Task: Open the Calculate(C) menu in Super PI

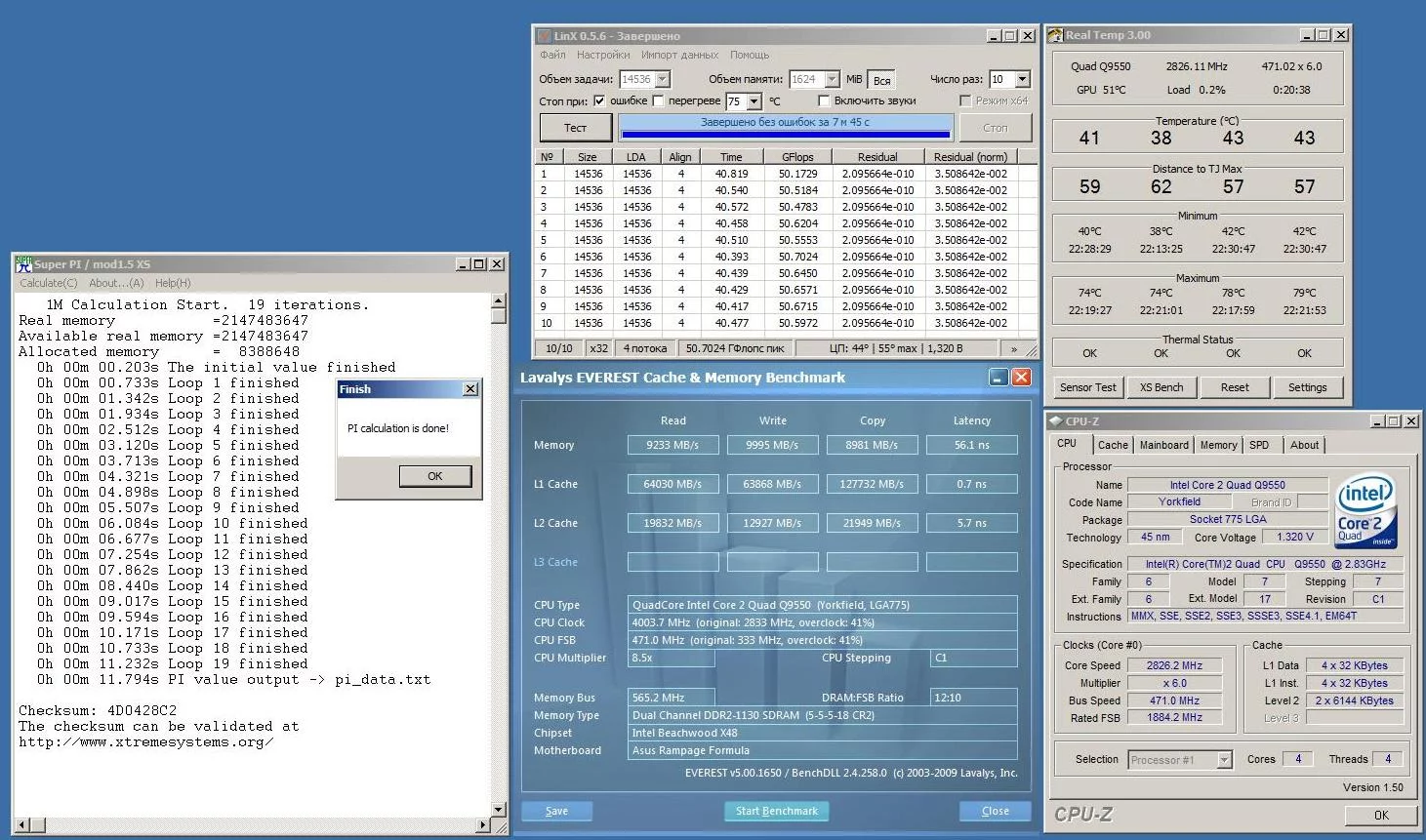Action: tap(48, 283)
